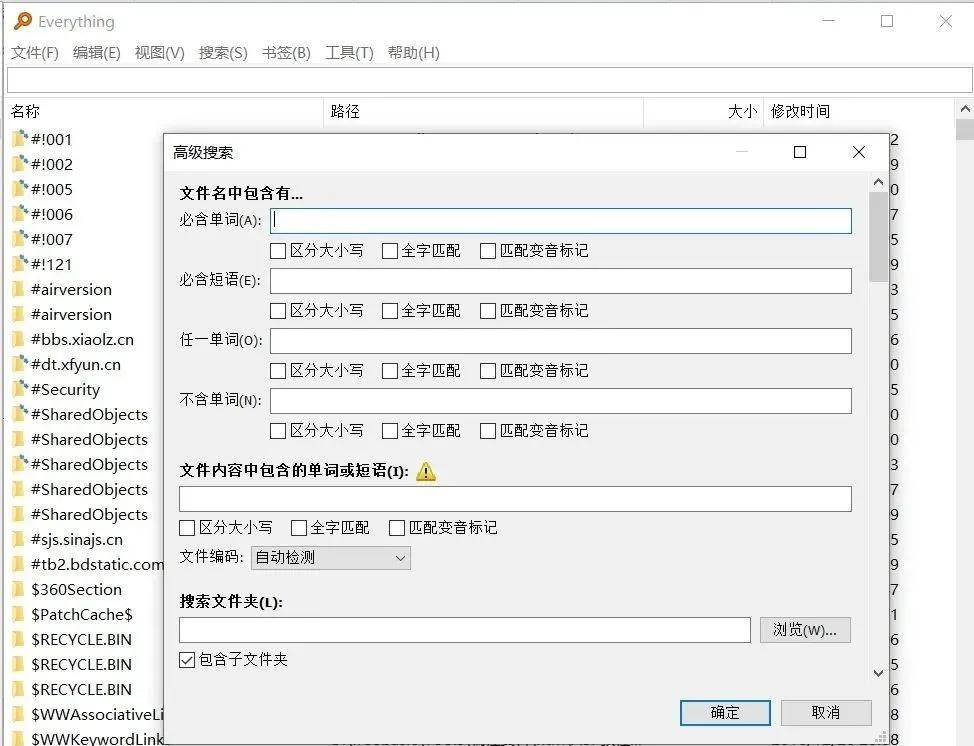This screenshot has width=974, height=746.
Task: Open the 文件编码 自动检测 dropdown
Action: coord(330,558)
